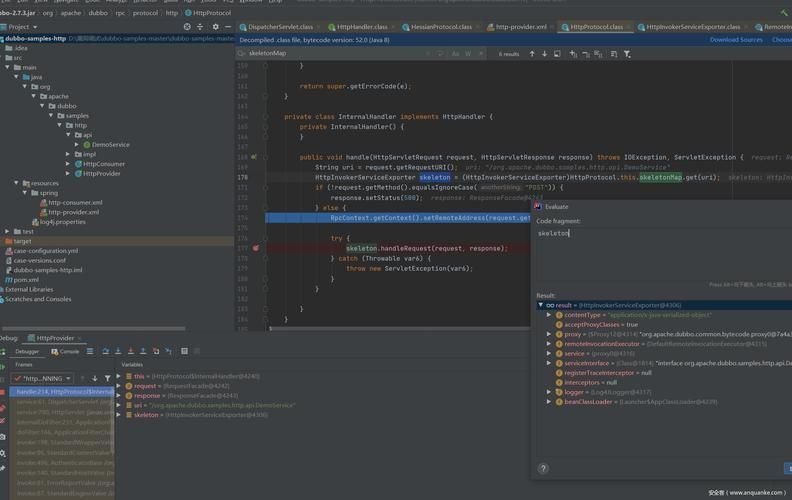792x500 pixels.
Task: Toggle Words option in search bar
Action: click(x=468, y=54)
